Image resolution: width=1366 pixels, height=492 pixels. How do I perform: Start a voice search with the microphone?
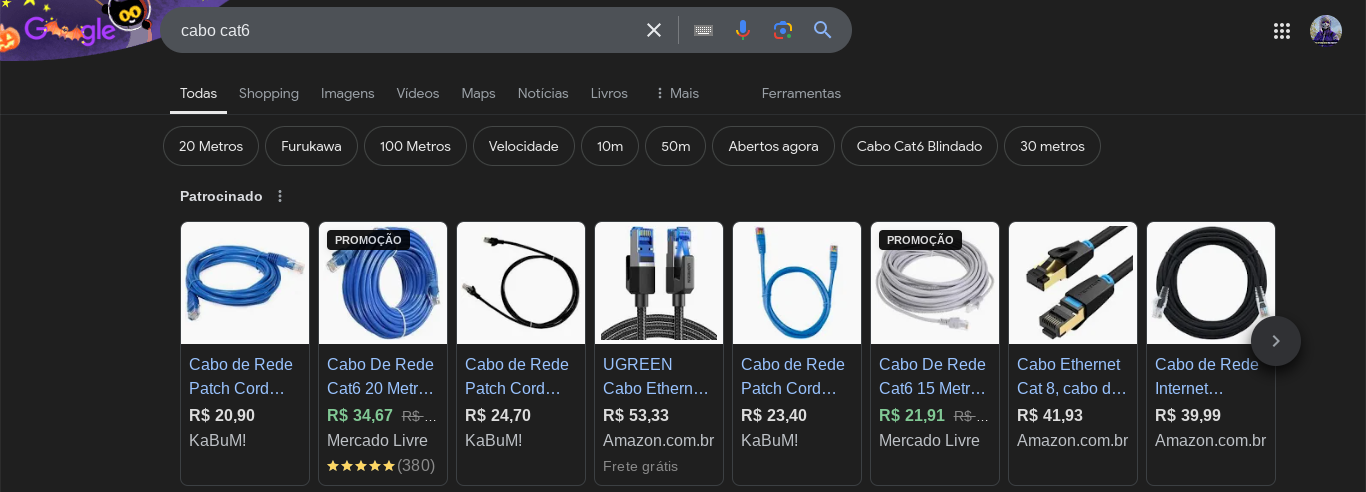[x=742, y=30]
